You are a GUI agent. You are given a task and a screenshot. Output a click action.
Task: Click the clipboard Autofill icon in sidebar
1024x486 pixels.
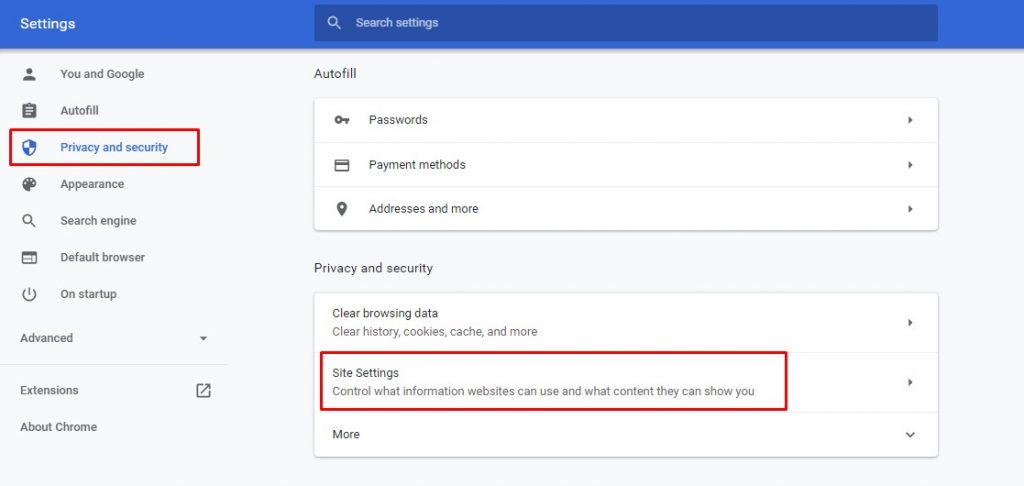29,110
